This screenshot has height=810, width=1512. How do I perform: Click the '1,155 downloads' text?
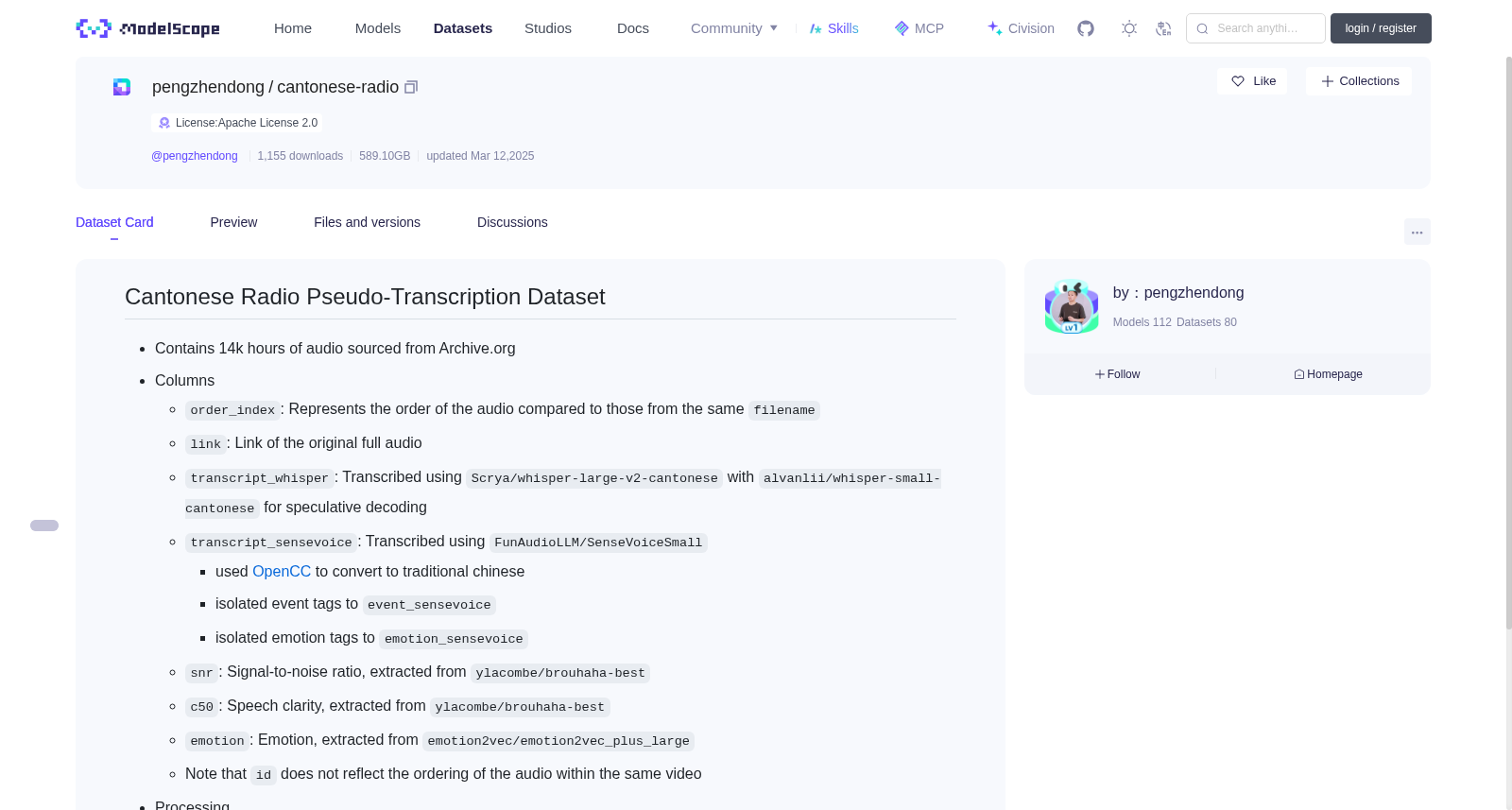pyautogui.click(x=301, y=156)
